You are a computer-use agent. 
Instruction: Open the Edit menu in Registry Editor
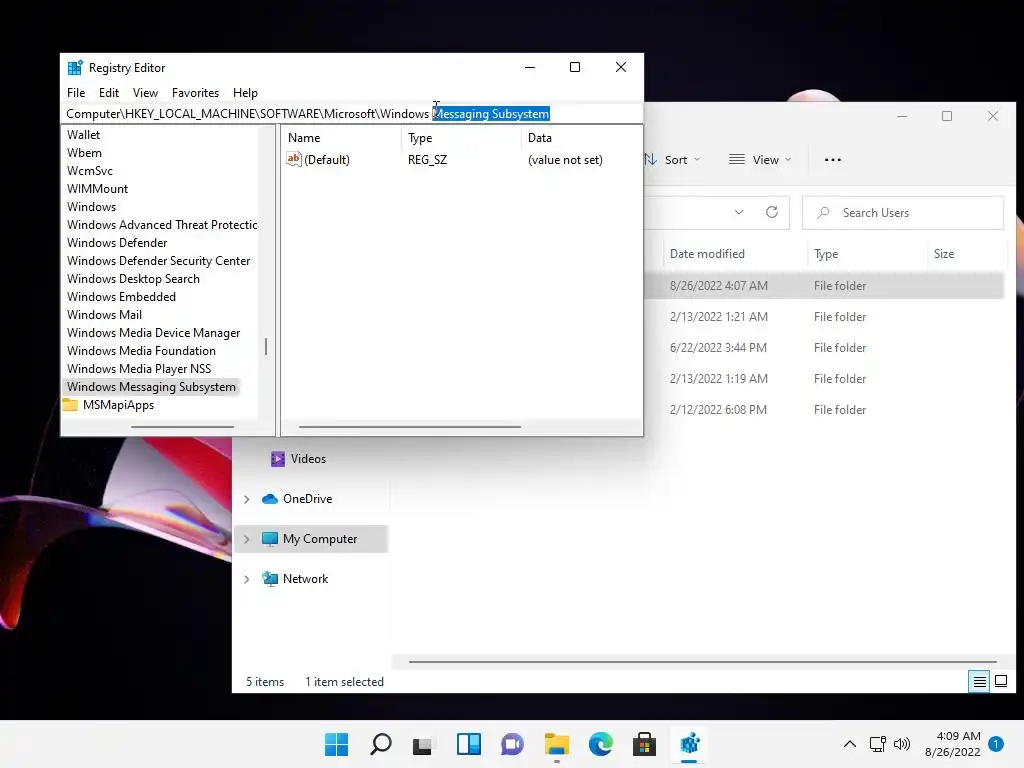[x=108, y=93]
